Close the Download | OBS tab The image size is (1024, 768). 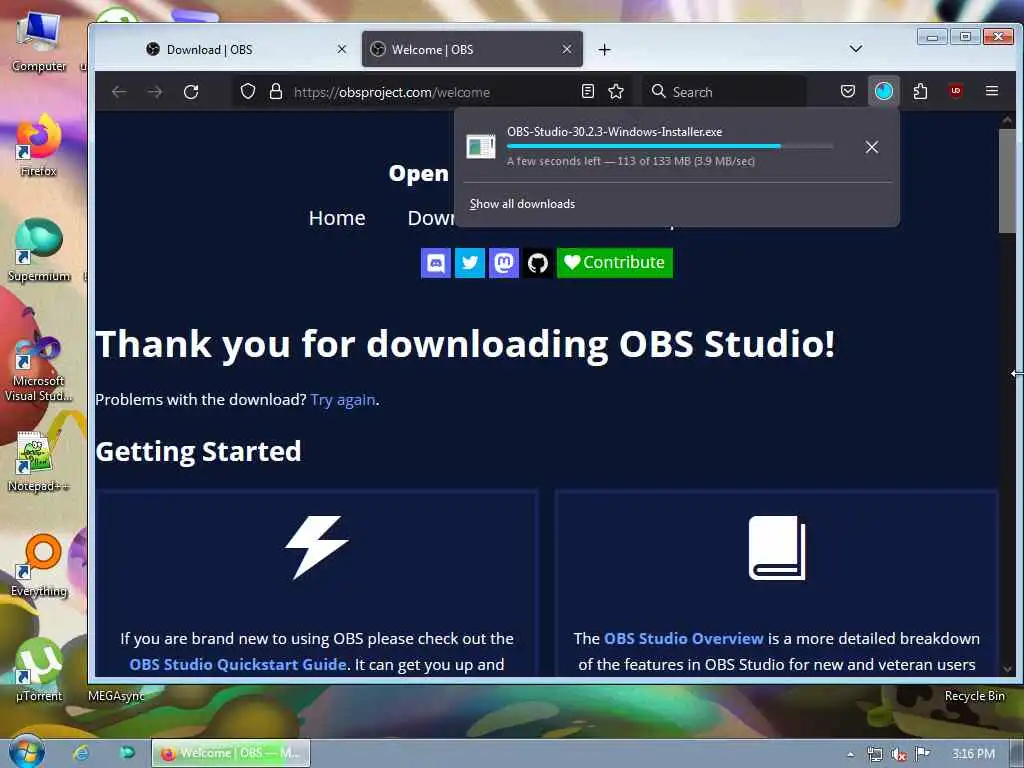pyautogui.click(x=342, y=49)
